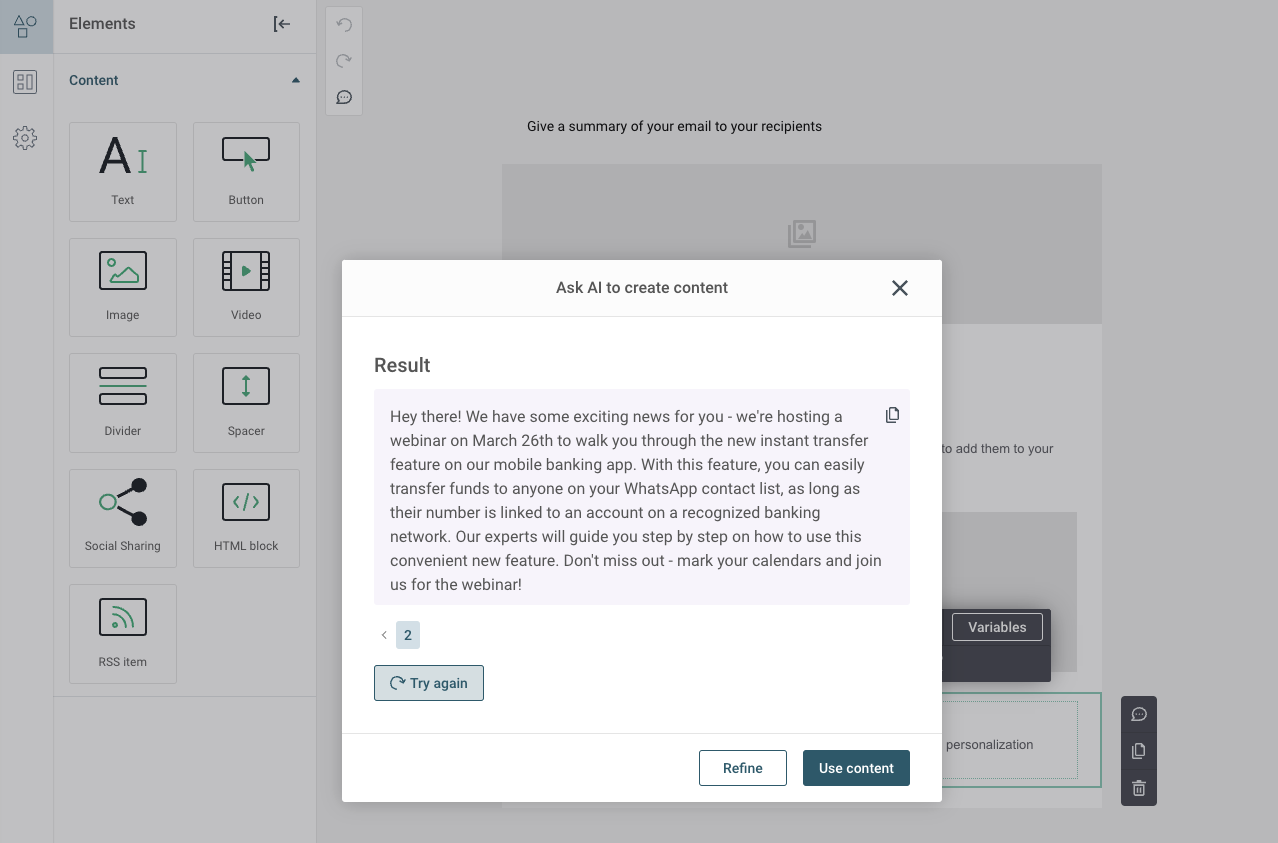Open the AI chat icon in top toolbar
Image resolution: width=1278 pixels, height=843 pixels.
point(344,97)
